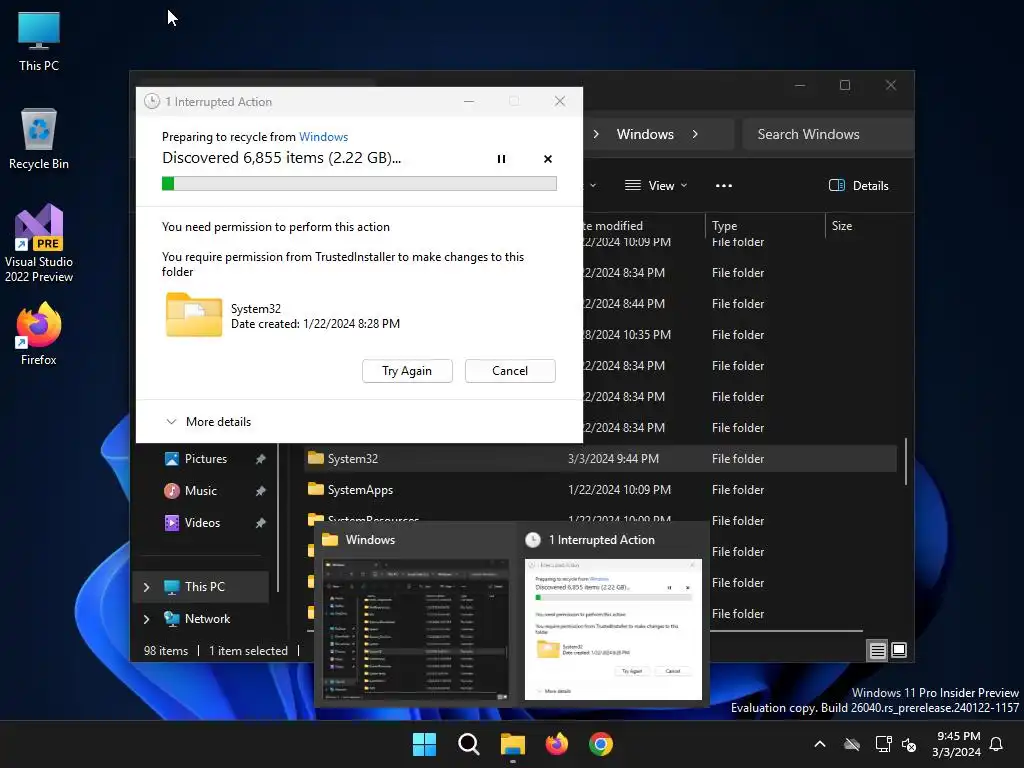Image resolution: width=1024 pixels, height=768 pixels.
Task: Sort by the Type column header
Action: tap(765, 226)
